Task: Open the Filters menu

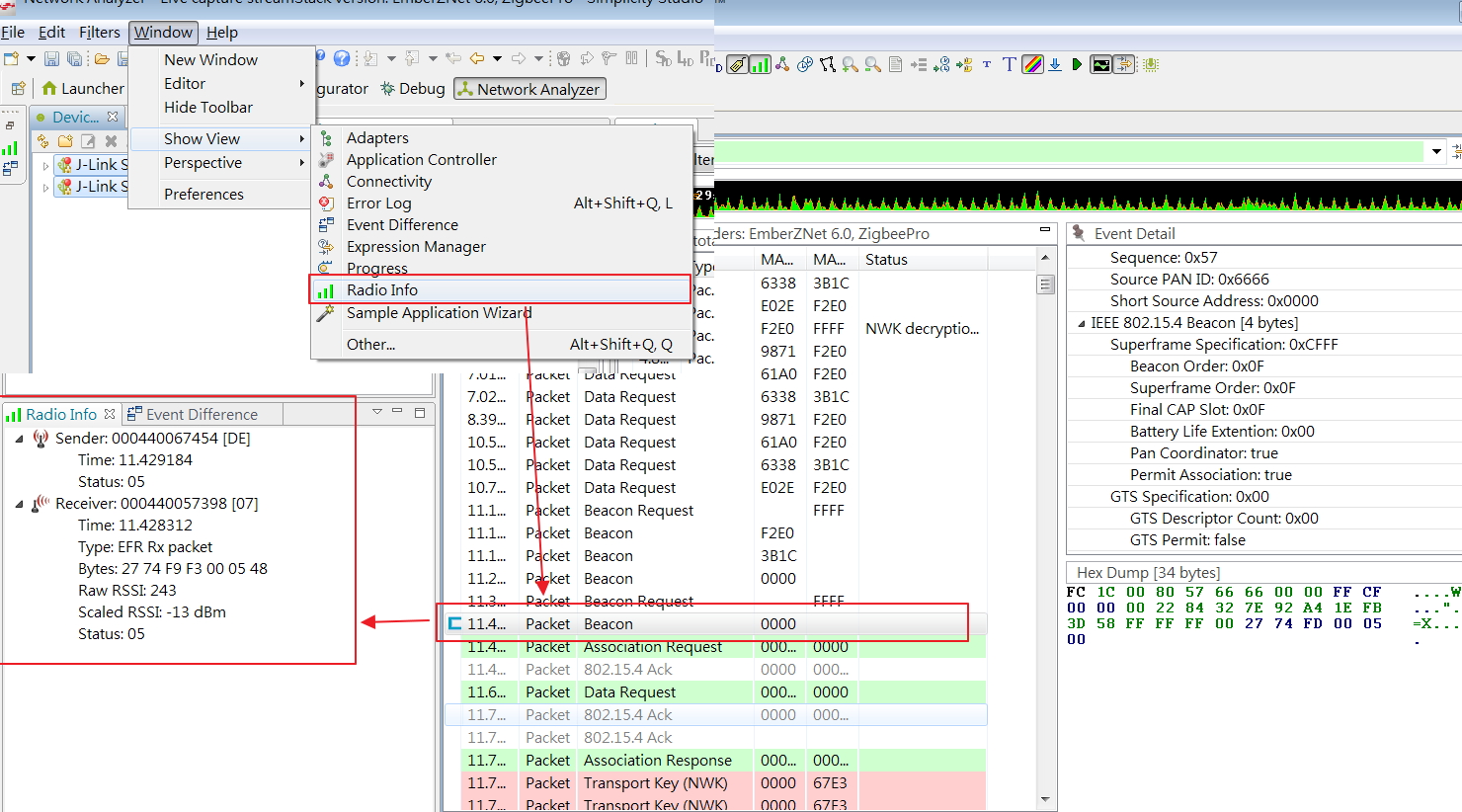Action: [x=100, y=32]
